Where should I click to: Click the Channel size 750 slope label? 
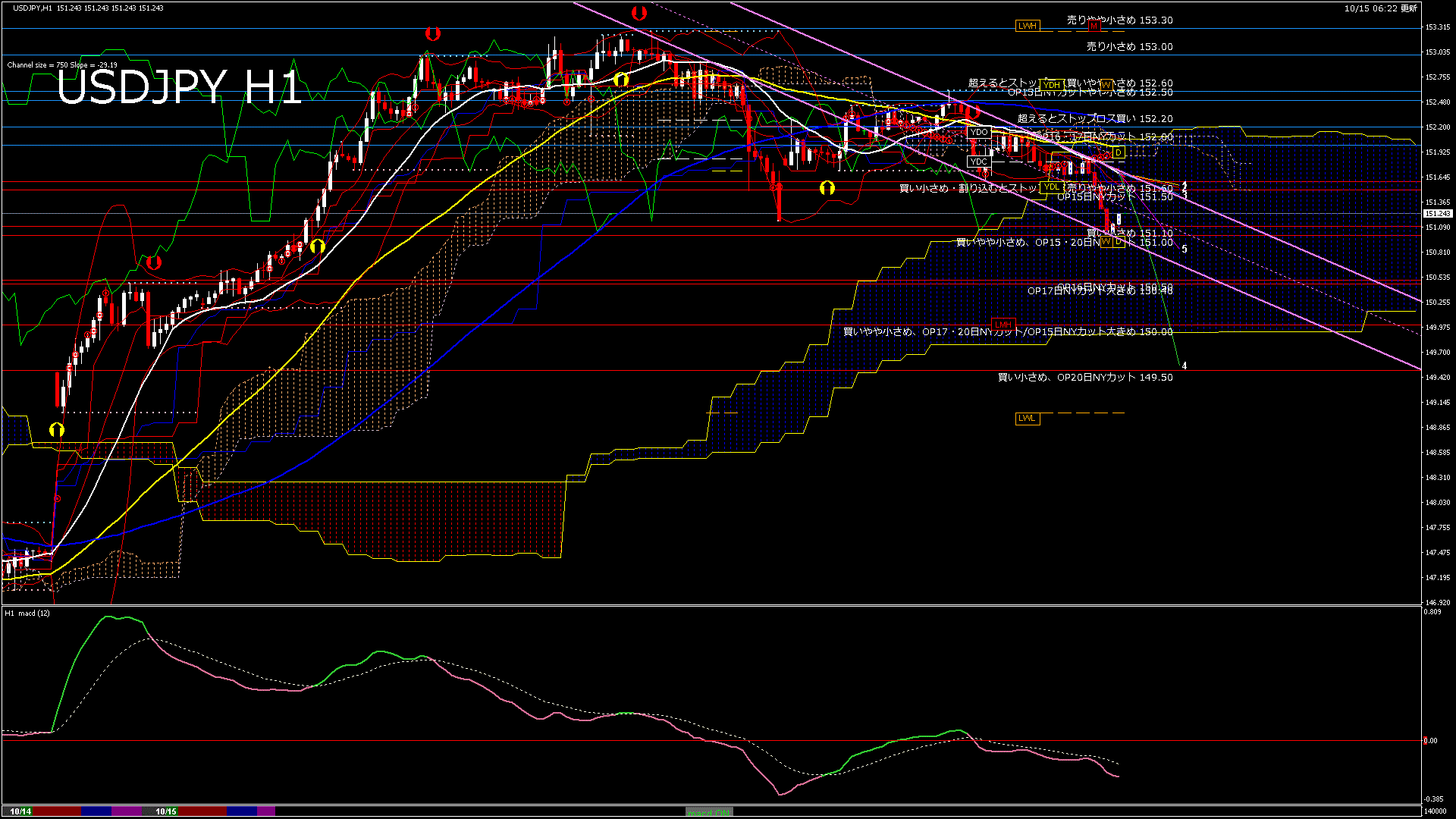[x=62, y=65]
